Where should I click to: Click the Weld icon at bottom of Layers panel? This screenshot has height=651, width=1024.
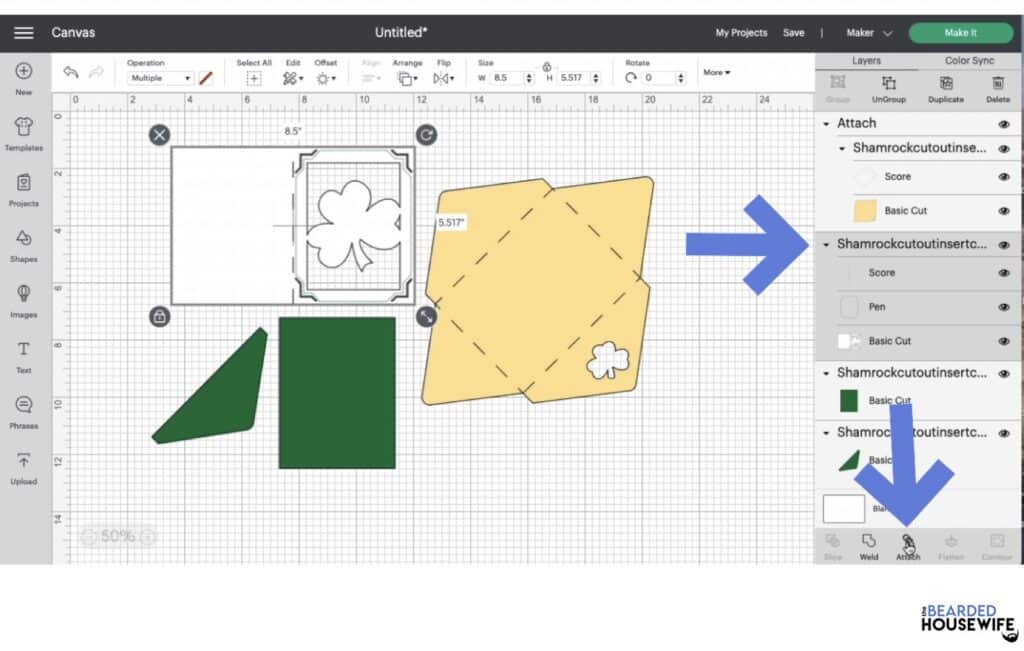pyautogui.click(x=869, y=545)
